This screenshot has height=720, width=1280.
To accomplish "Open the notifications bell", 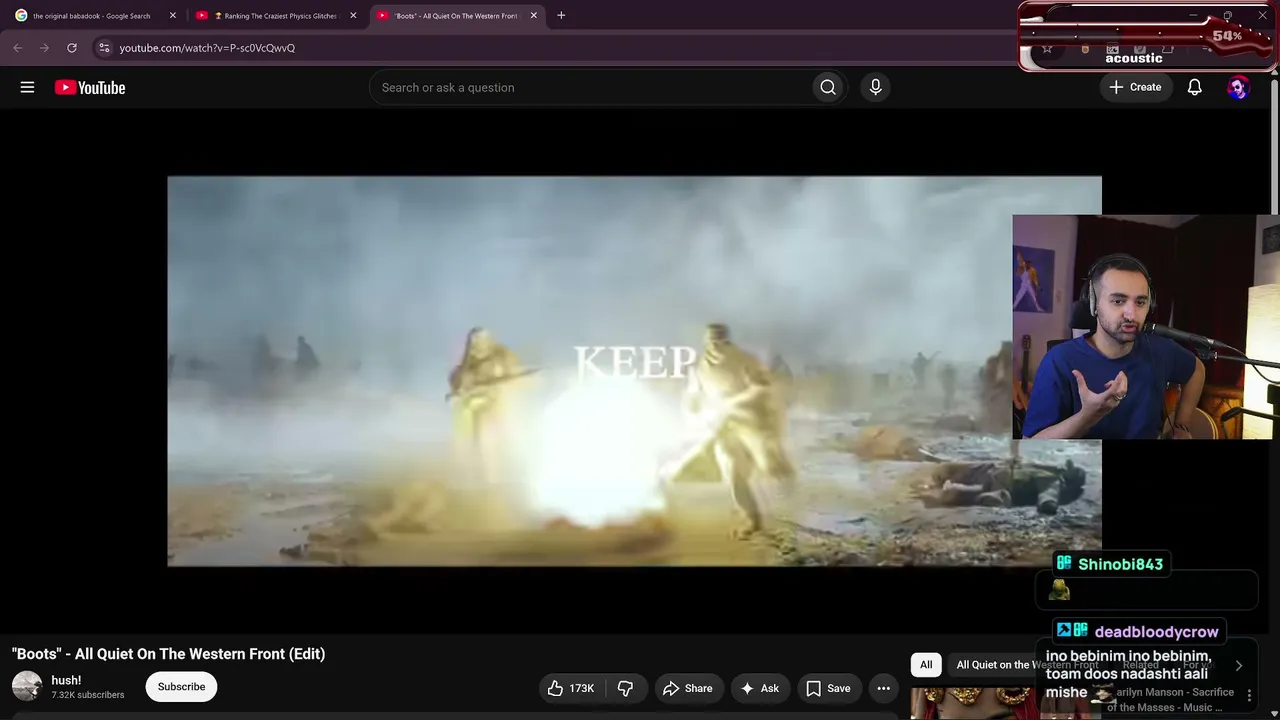I will [1194, 87].
